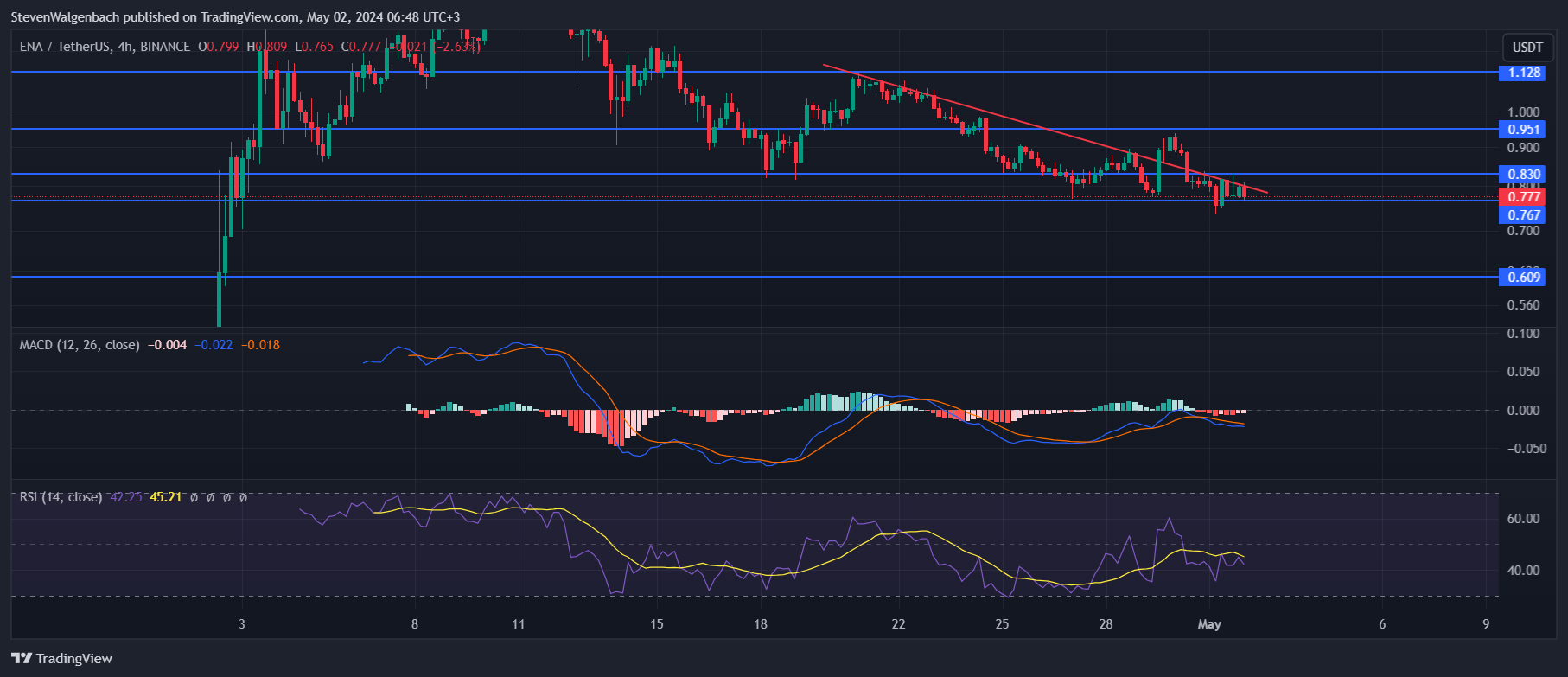
Task: Click the MACD (12, 26, close) legend
Action: click(x=80, y=345)
